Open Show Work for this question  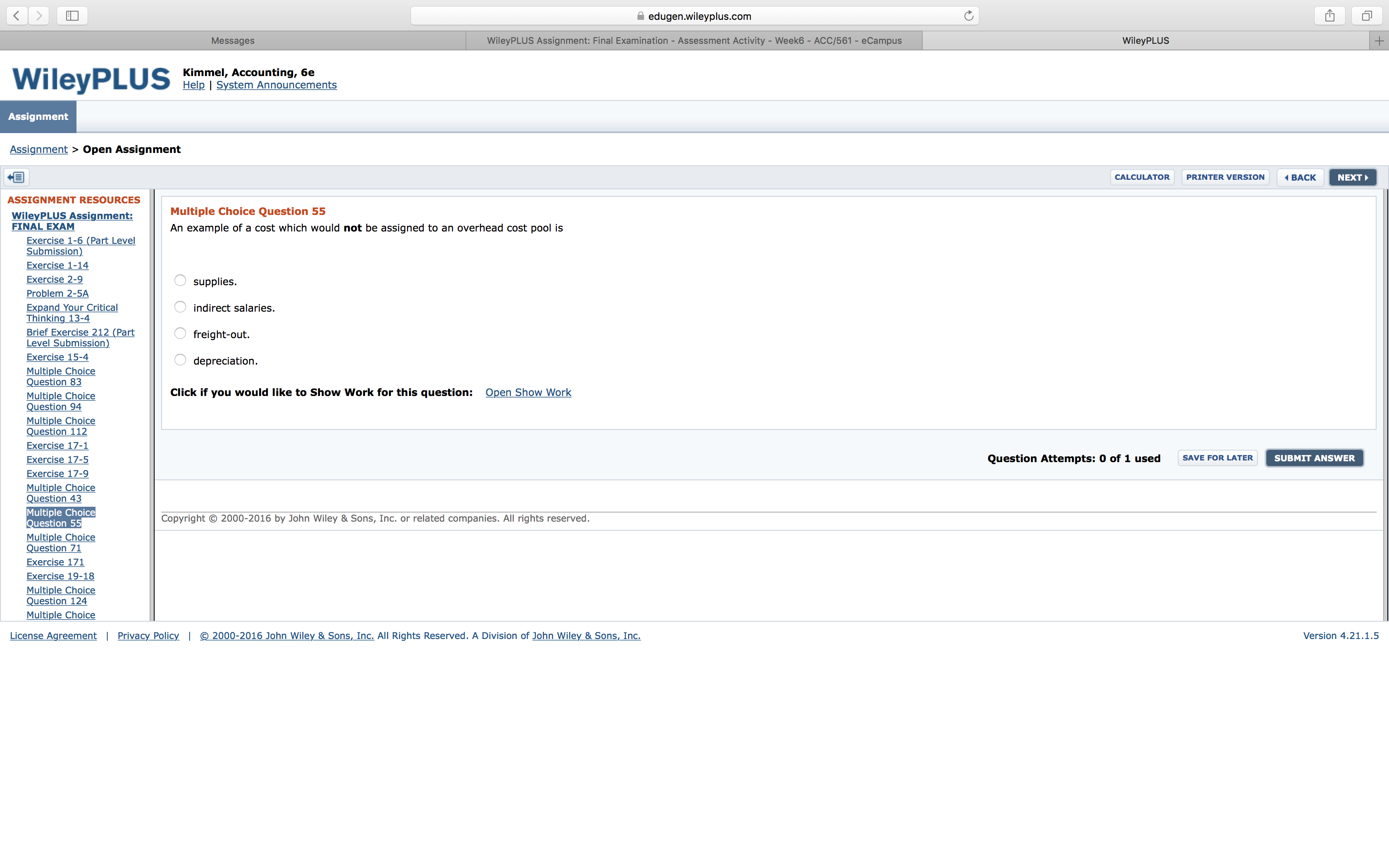click(x=528, y=393)
